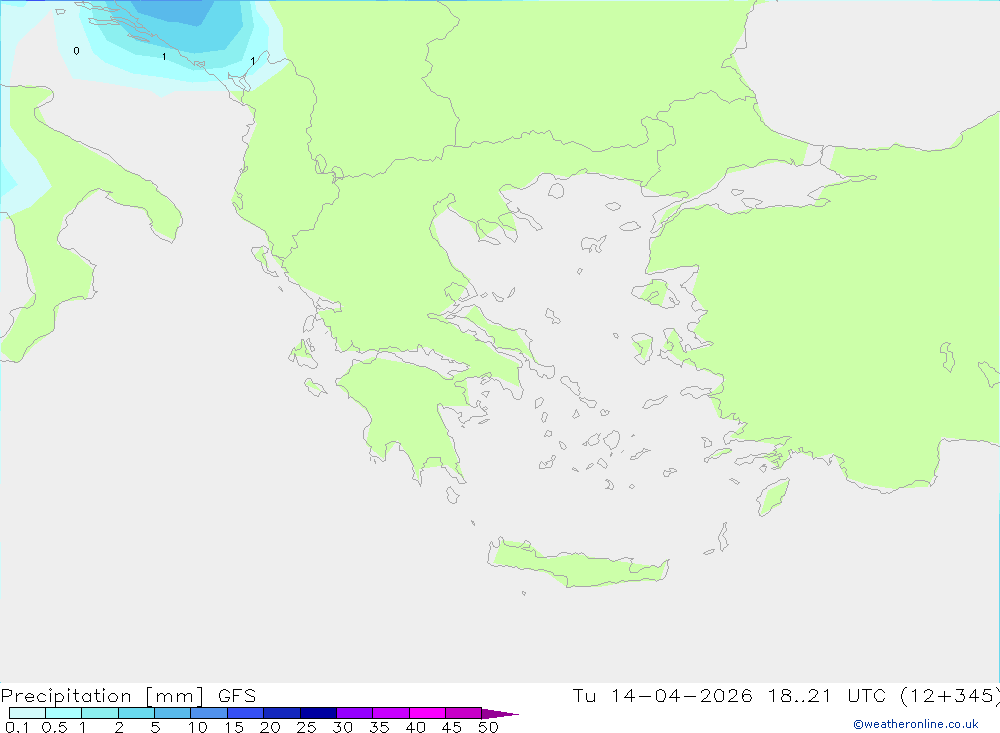Image resolution: width=1000 pixels, height=733 pixels.
Task: Select the "18..21 UTC" time range text
Action: tap(827, 695)
